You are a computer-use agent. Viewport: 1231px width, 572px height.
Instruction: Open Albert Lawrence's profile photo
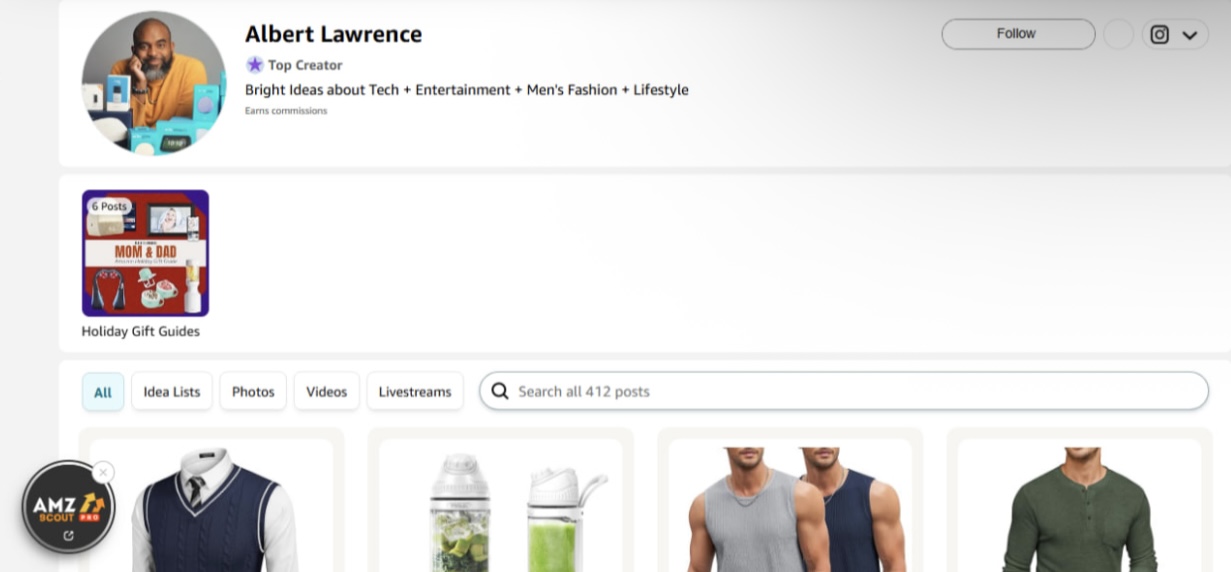(x=154, y=84)
